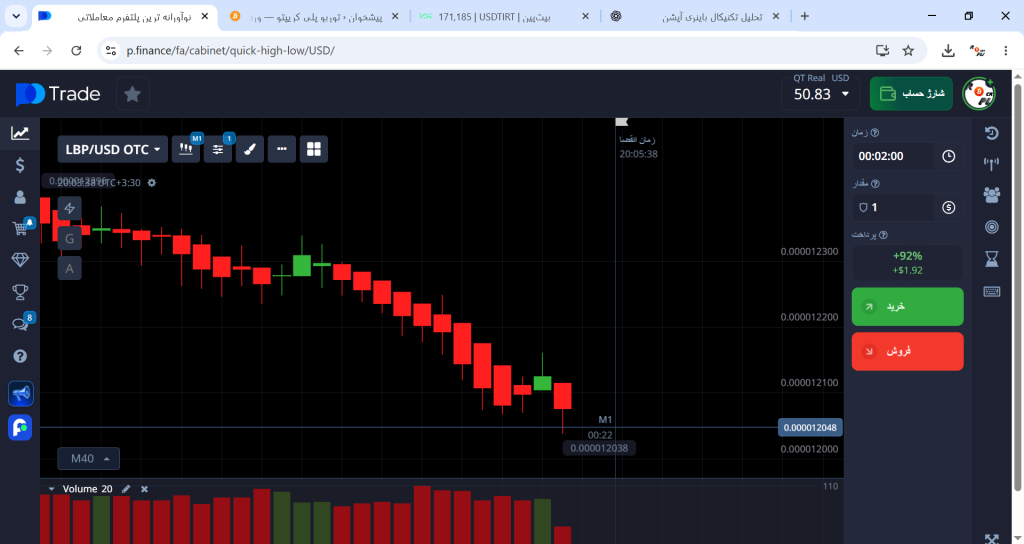
Task: Open the dollar finance section in sidebar
Action: (x=20, y=165)
